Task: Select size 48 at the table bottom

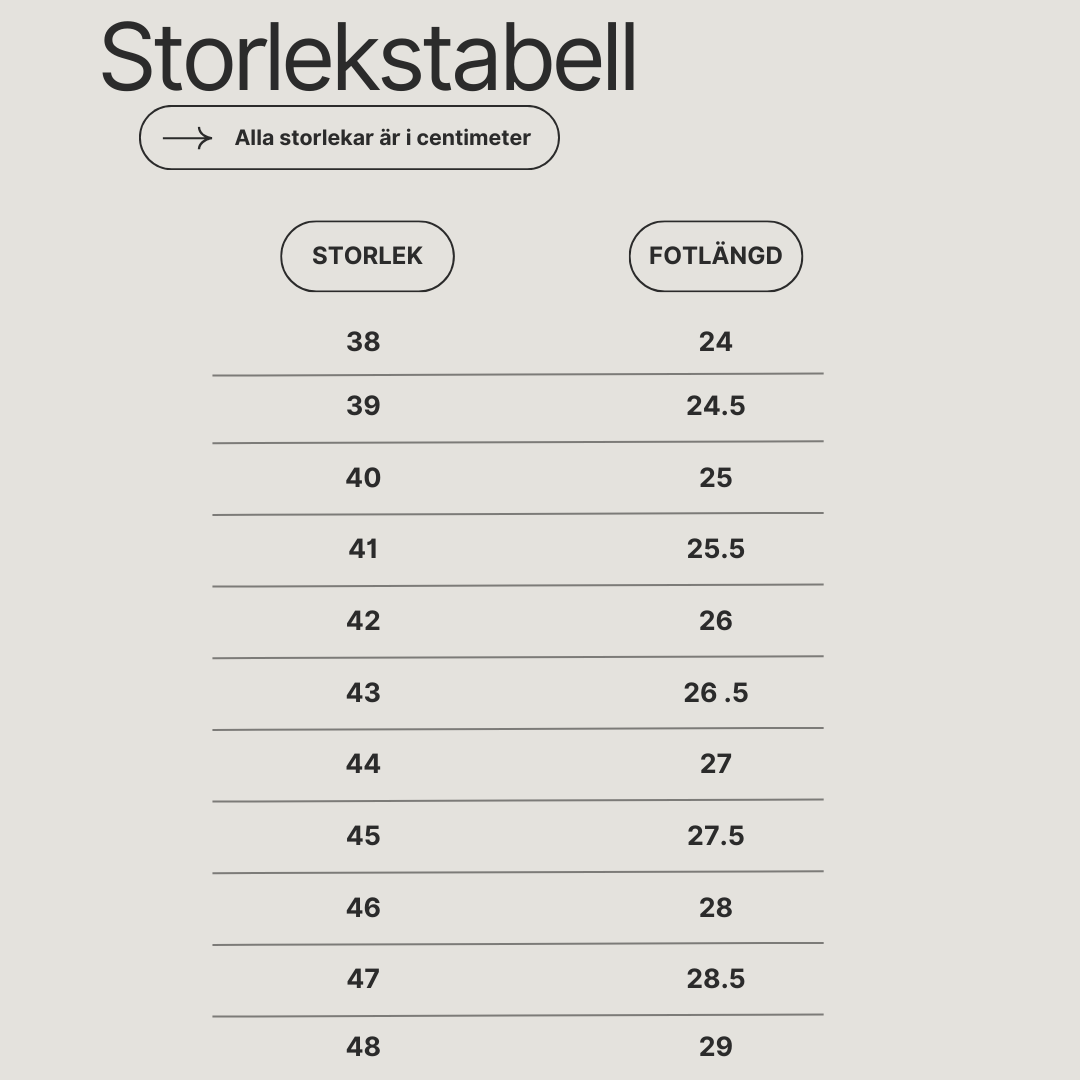Action: tap(363, 1047)
